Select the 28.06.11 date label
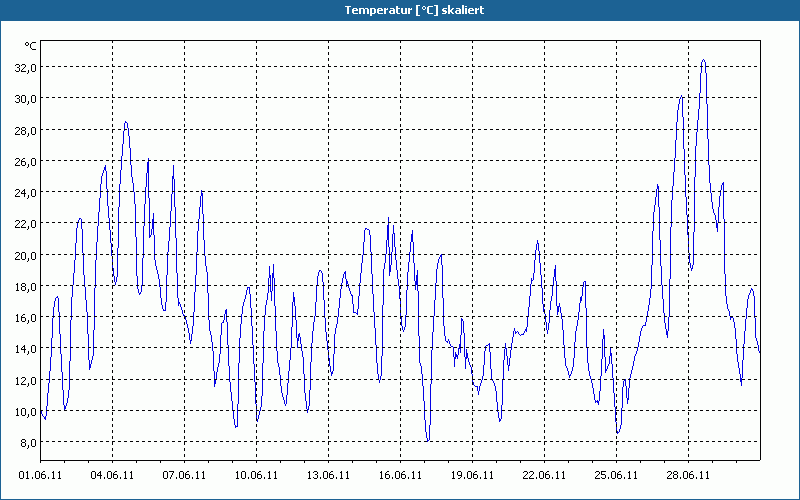 coord(688,475)
